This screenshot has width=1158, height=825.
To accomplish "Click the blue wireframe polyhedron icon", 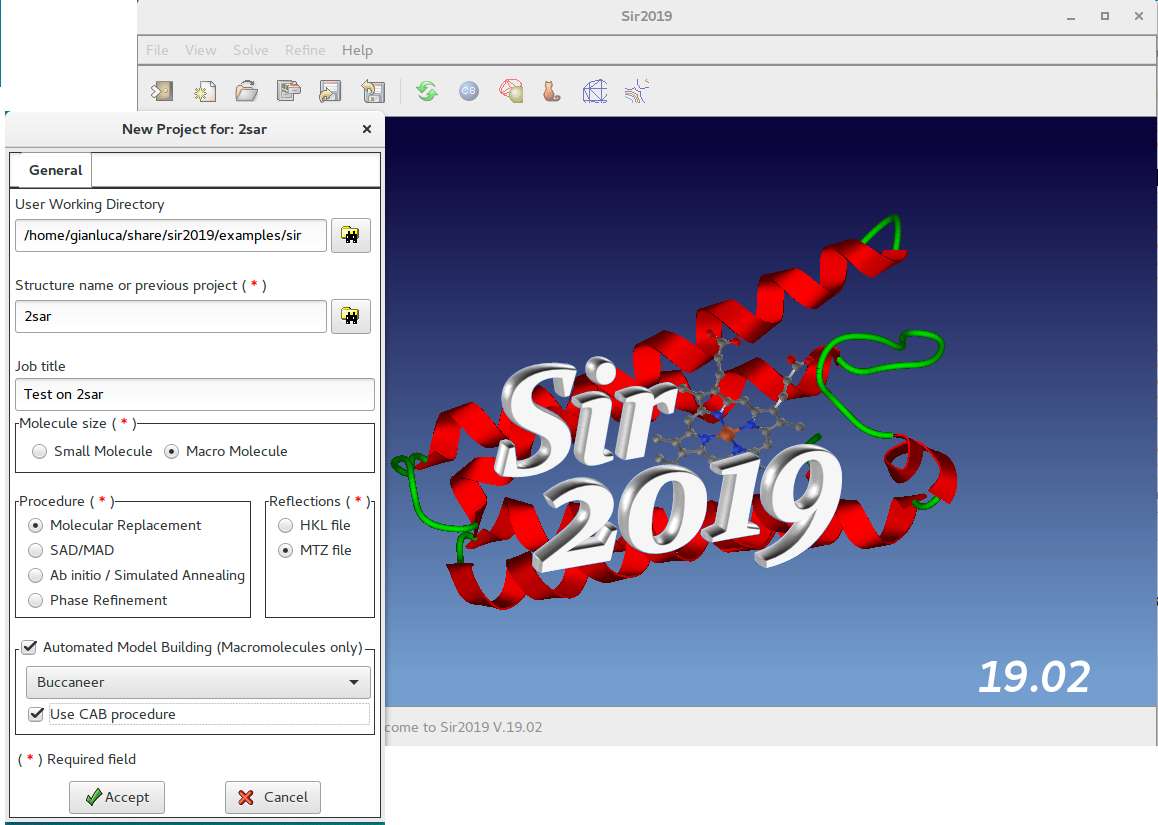I will pyautogui.click(x=595, y=91).
